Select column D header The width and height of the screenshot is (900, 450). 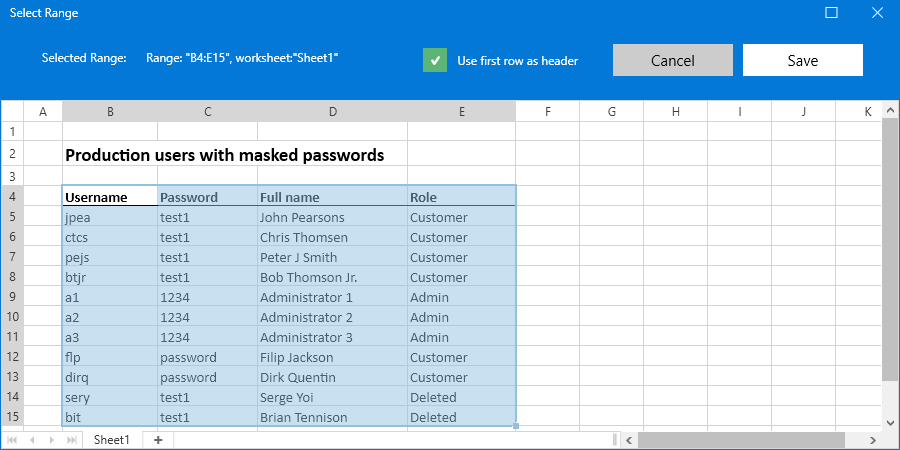[332, 111]
